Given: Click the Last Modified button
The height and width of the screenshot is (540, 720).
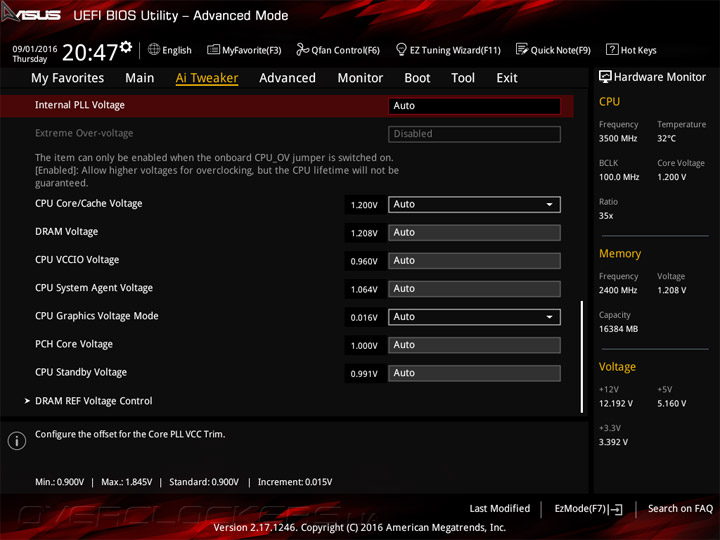Looking at the screenshot, I should click(x=500, y=509).
